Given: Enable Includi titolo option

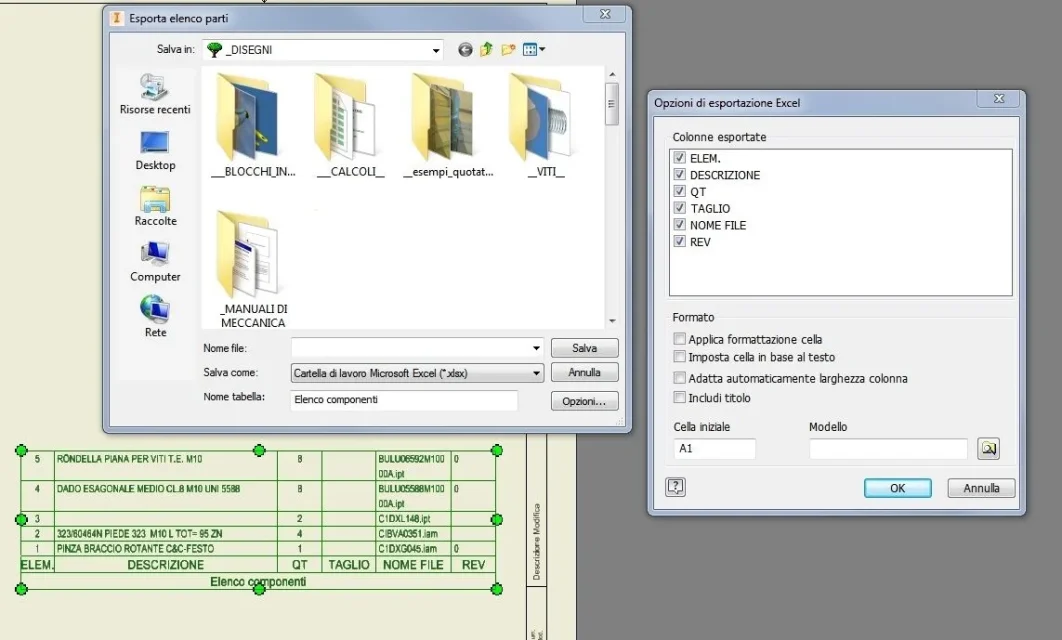Looking at the screenshot, I should tap(679, 398).
